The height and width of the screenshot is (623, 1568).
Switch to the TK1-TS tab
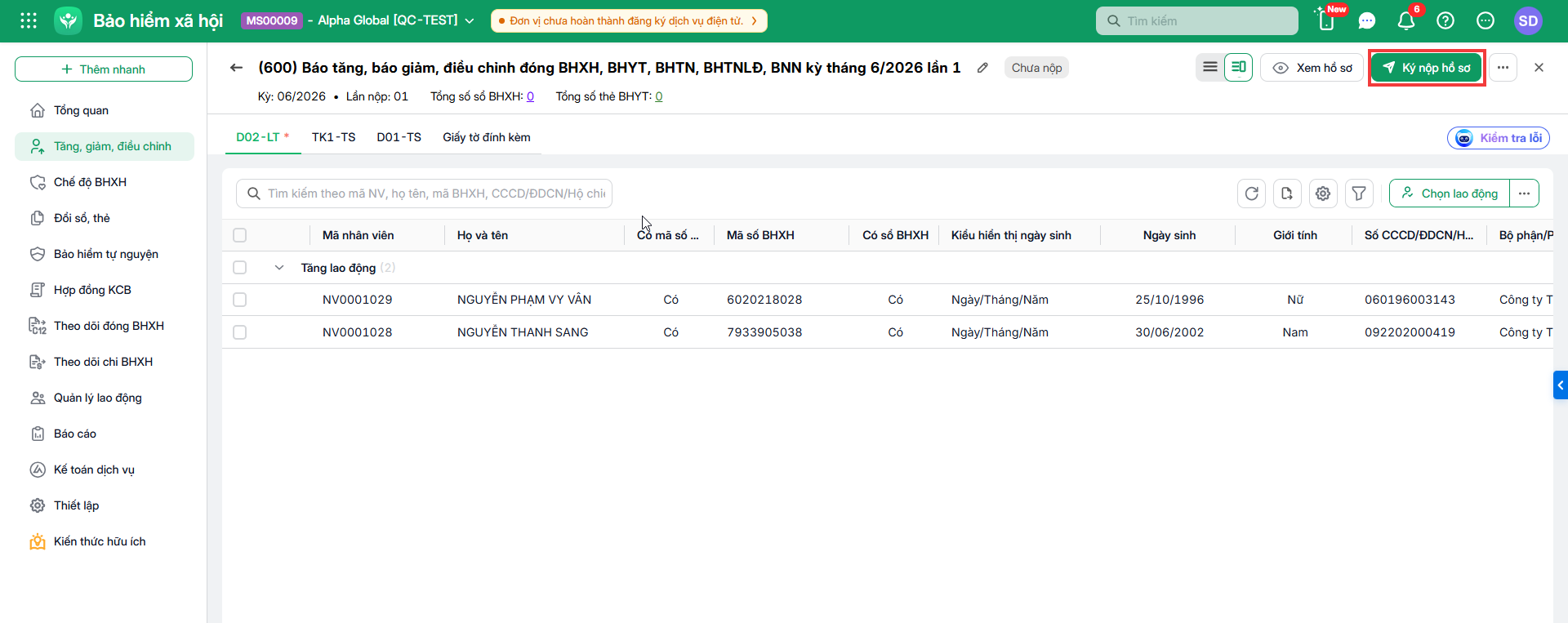334,137
